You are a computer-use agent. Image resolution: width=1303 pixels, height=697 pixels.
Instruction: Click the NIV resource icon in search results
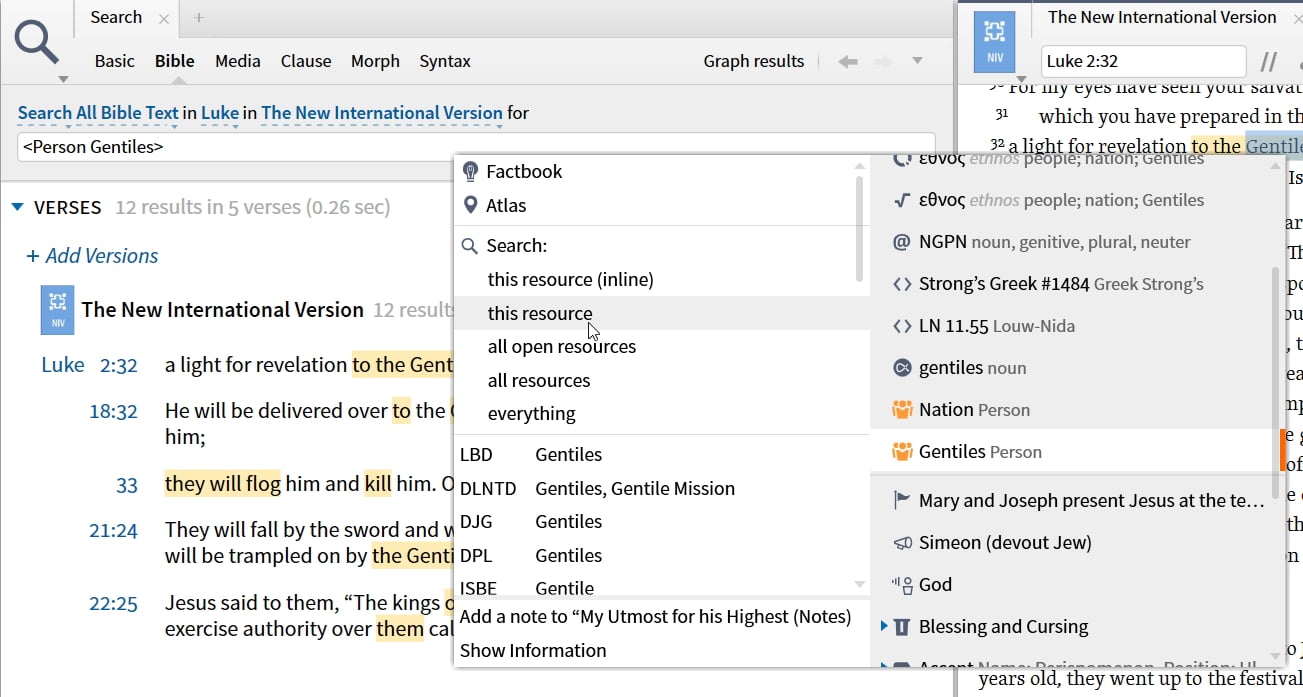tap(58, 309)
